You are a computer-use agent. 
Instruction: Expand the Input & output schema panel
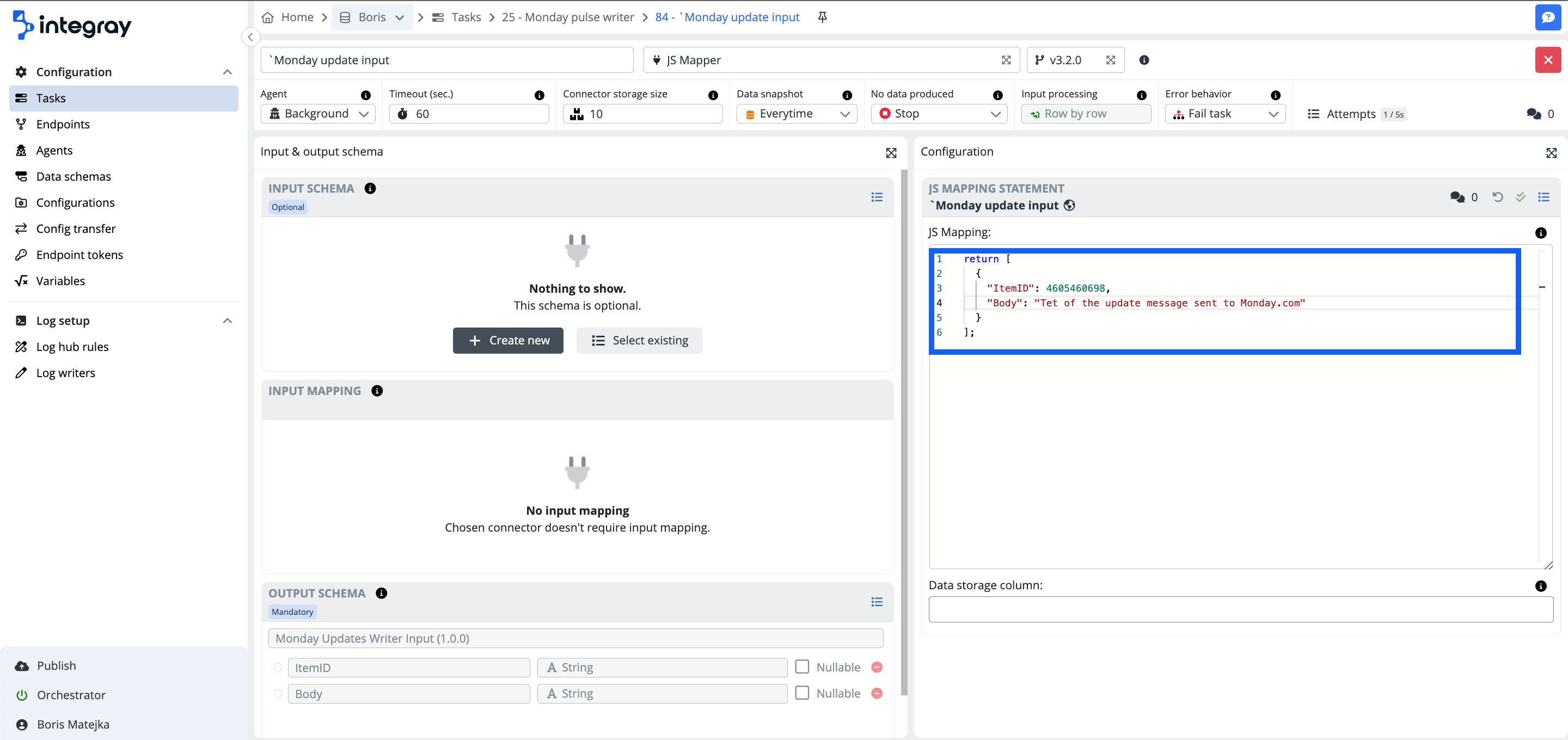891,153
